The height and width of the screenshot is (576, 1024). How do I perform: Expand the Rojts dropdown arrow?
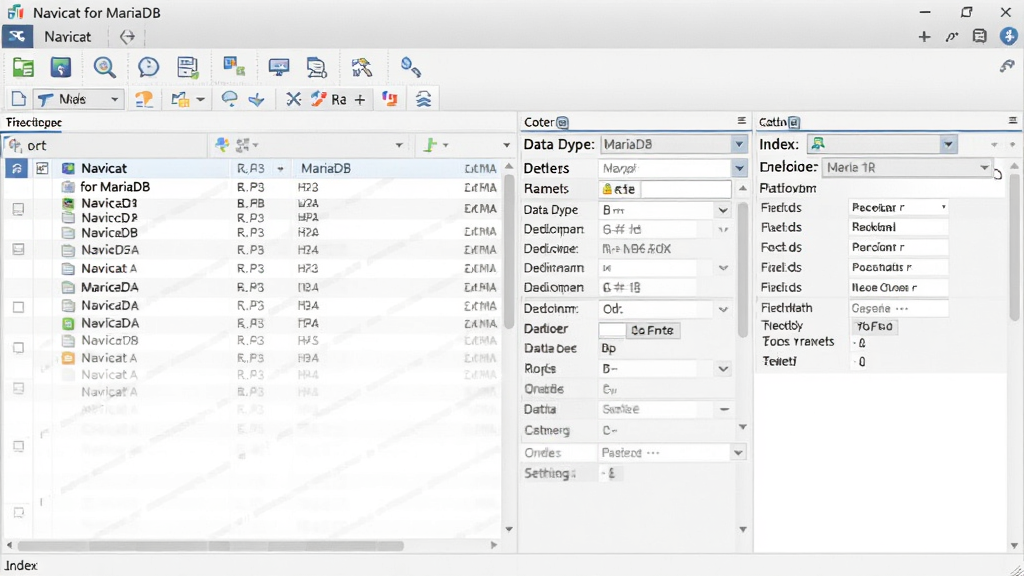723,369
